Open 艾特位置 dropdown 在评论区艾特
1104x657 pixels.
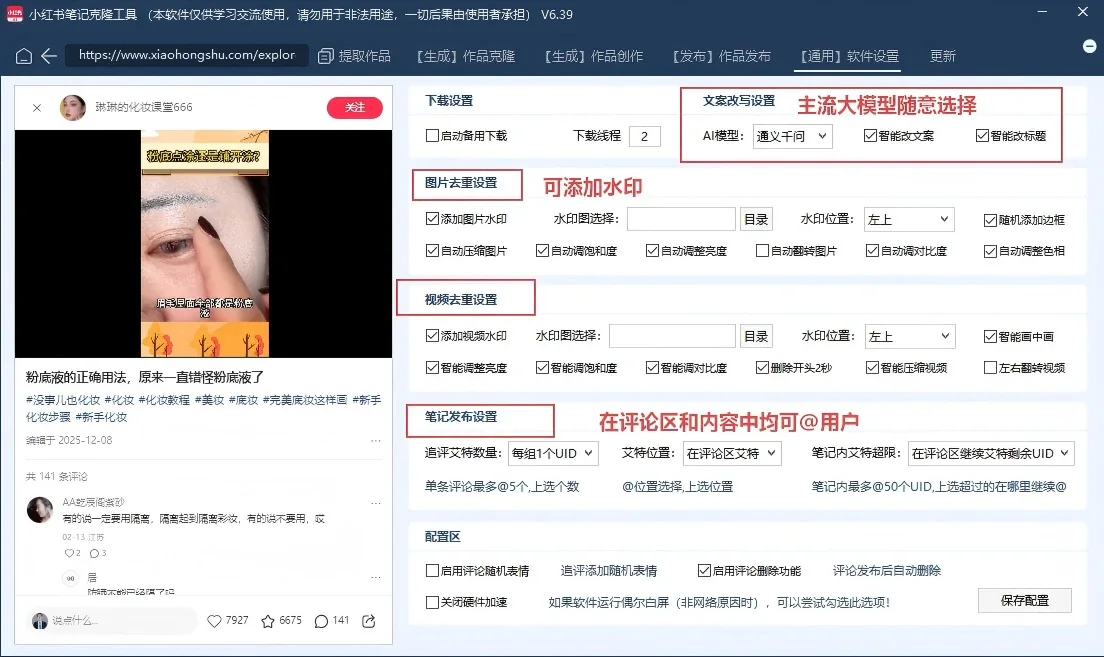tap(732, 453)
